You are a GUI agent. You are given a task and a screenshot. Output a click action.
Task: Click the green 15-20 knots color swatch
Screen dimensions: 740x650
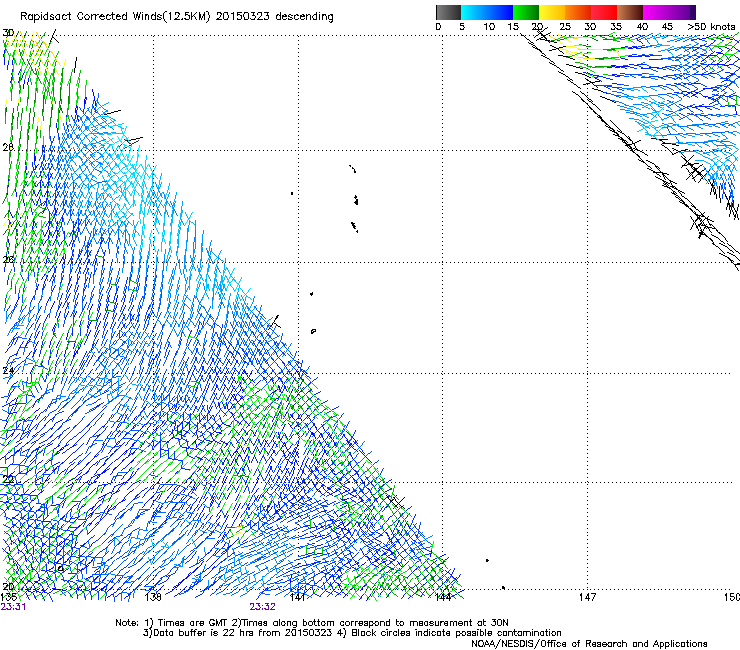[x=526, y=12]
